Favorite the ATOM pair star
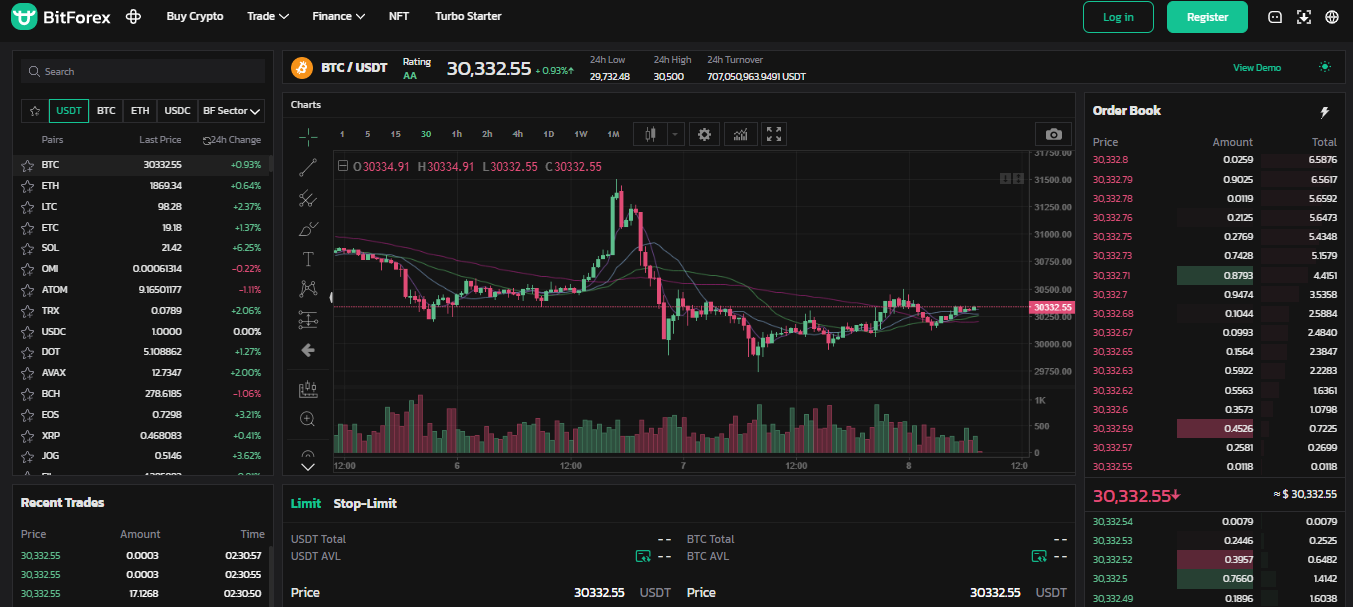1353x607 pixels. point(28,290)
